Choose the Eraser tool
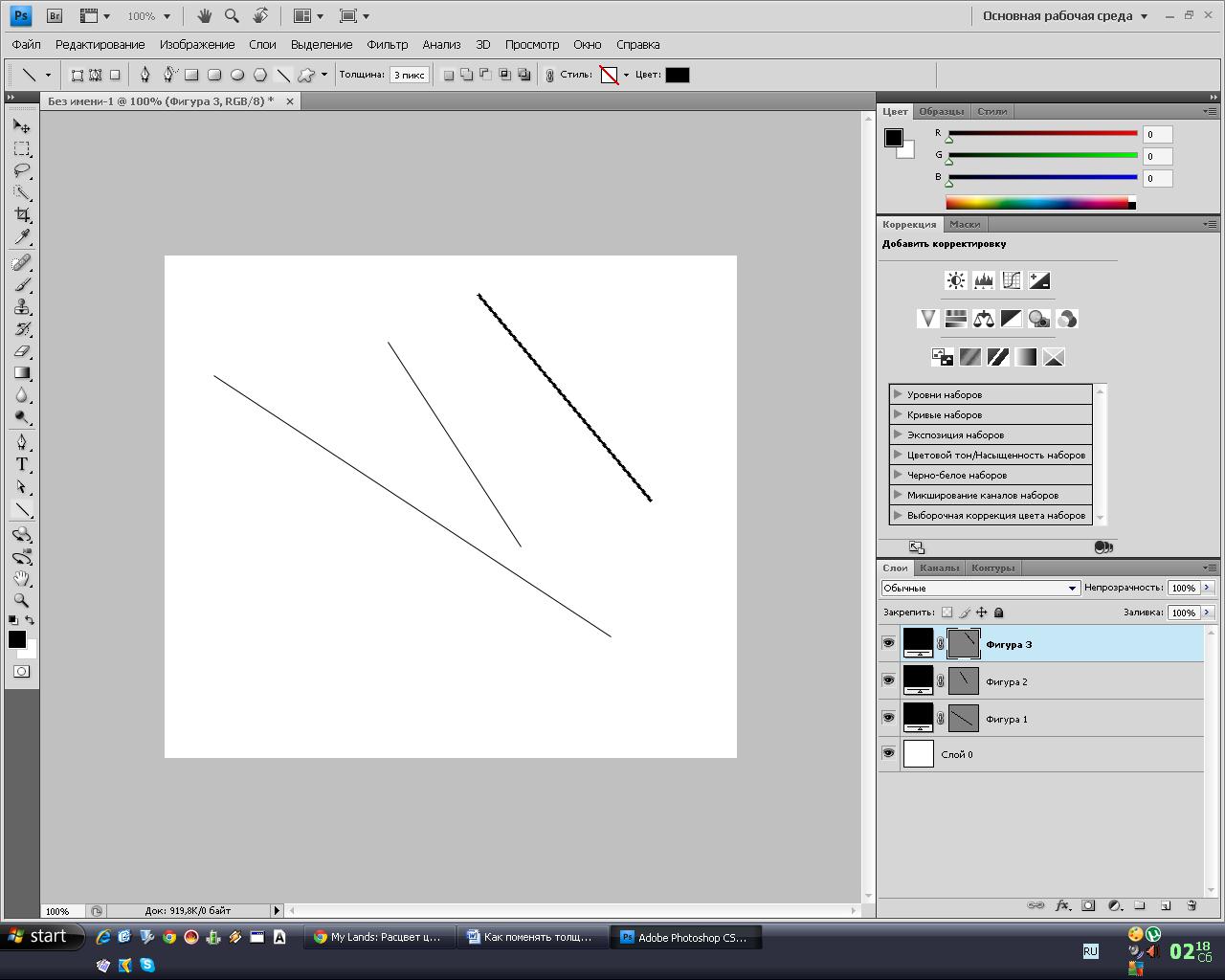 point(21,351)
